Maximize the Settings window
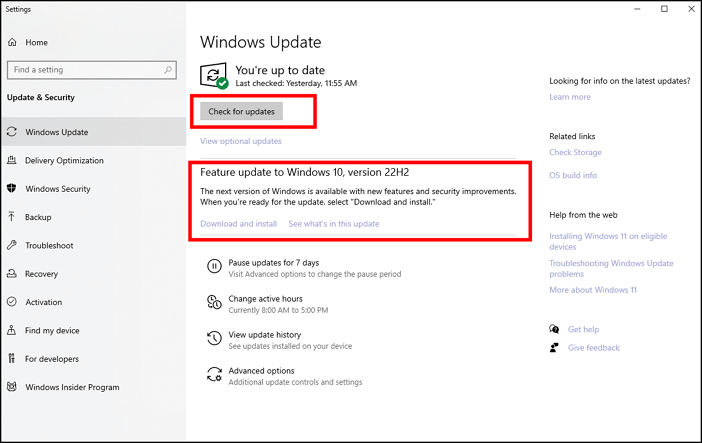702x443 pixels. (664, 9)
